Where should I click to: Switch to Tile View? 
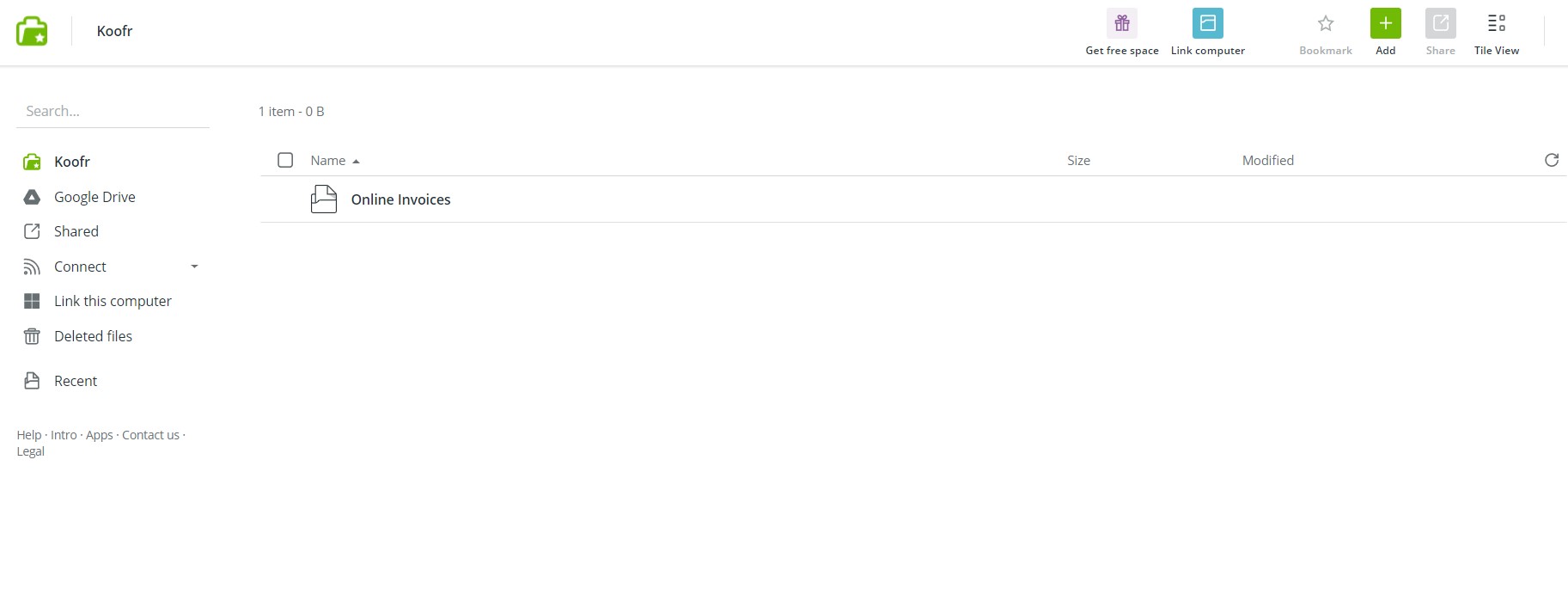pos(1496,23)
